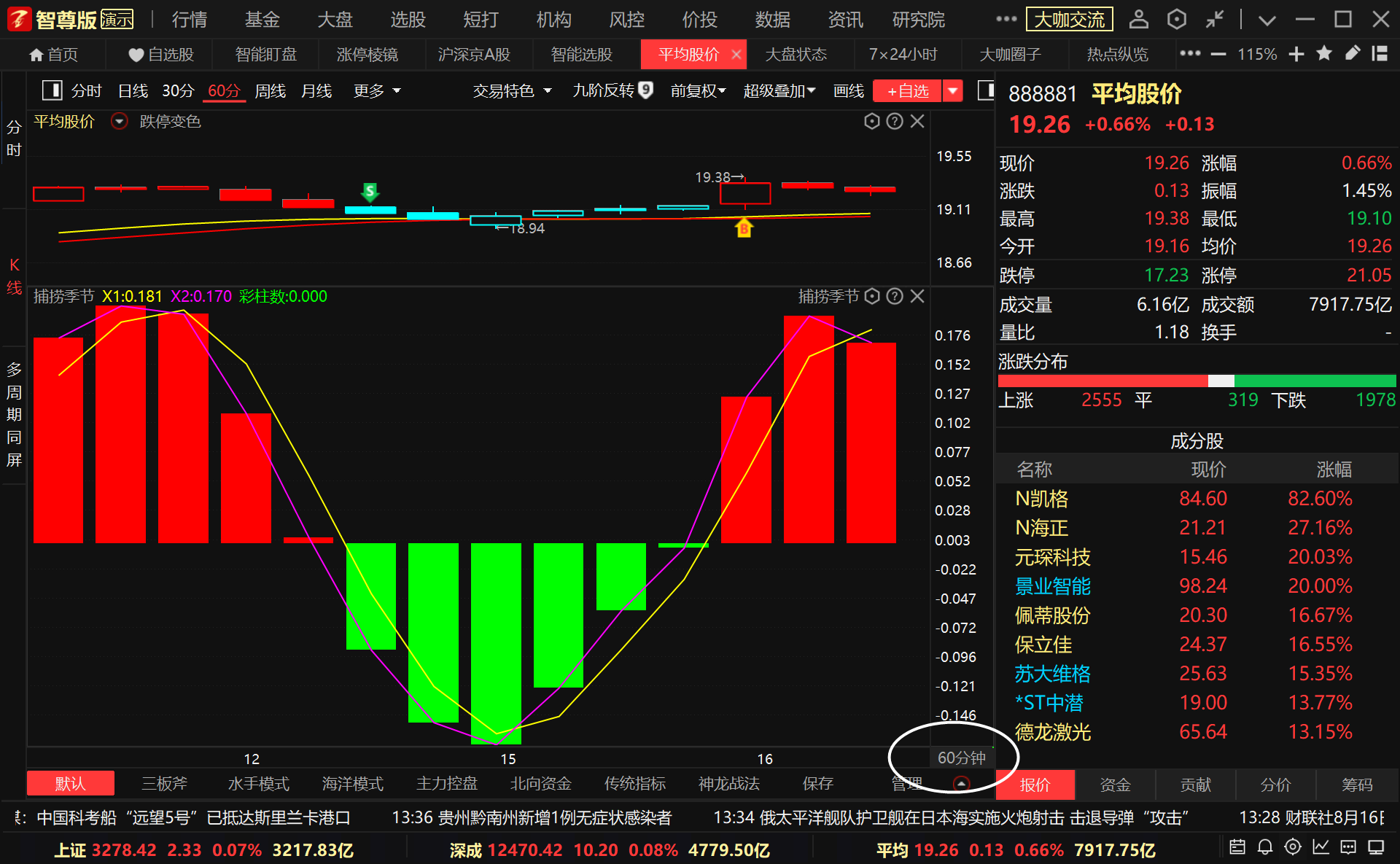The width and height of the screenshot is (1400, 864).
Task: Open N凯格 in the component list
Action: pos(1197,499)
